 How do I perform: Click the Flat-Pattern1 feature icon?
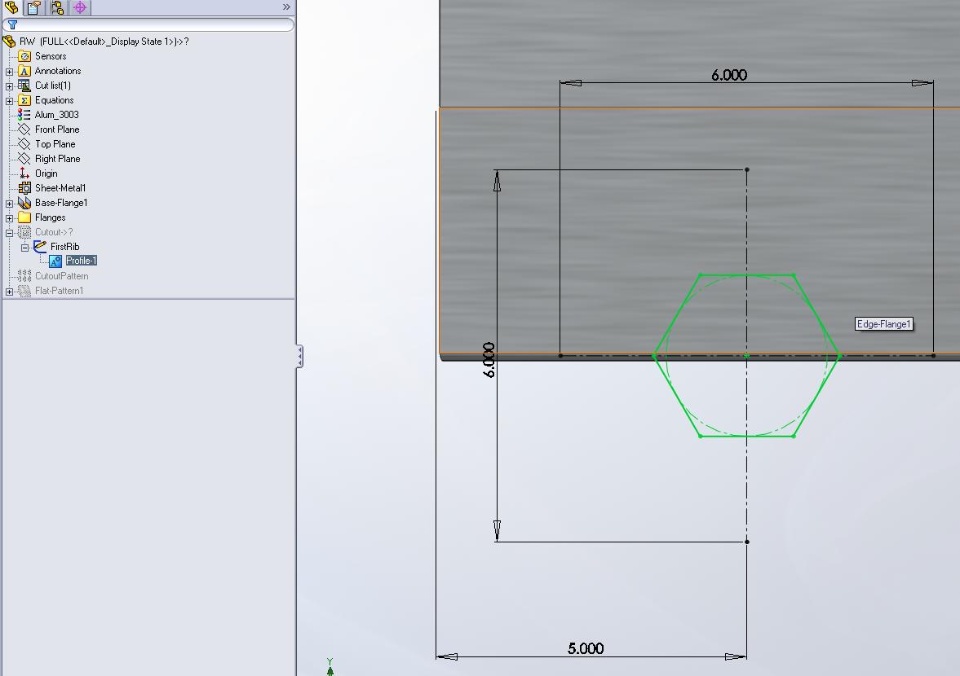(24, 291)
